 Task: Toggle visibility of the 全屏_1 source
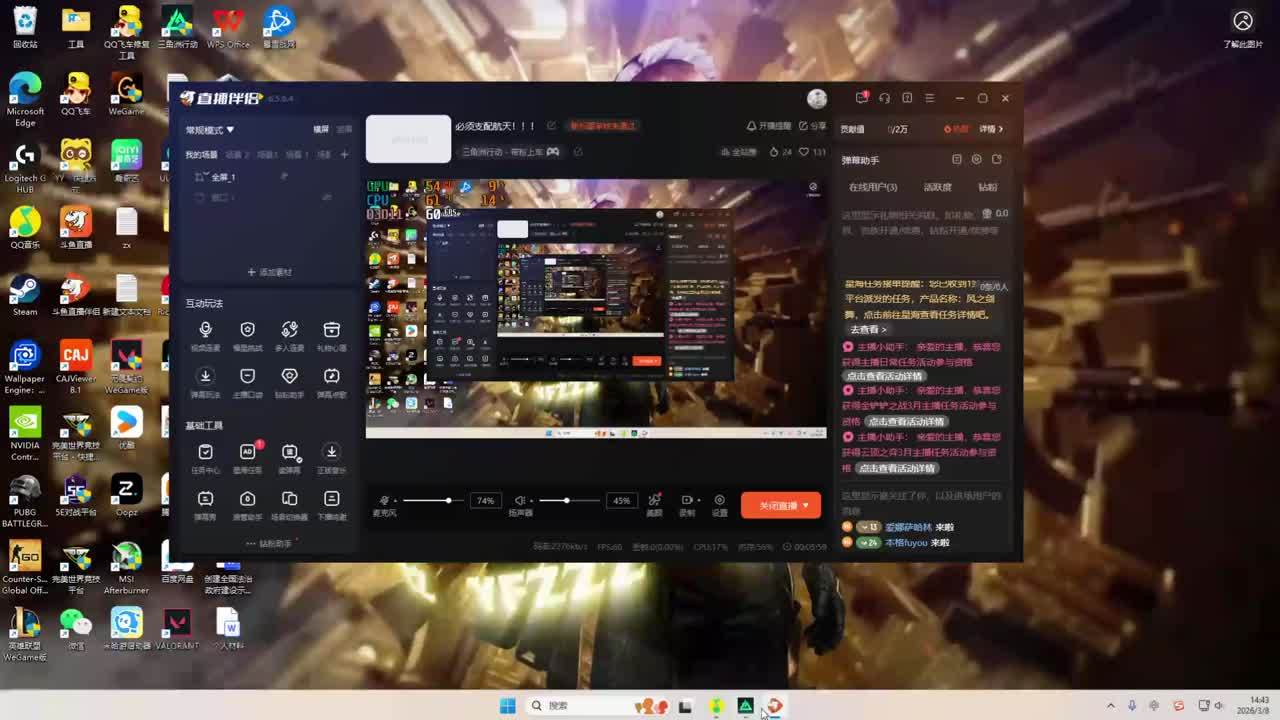click(x=284, y=177)
